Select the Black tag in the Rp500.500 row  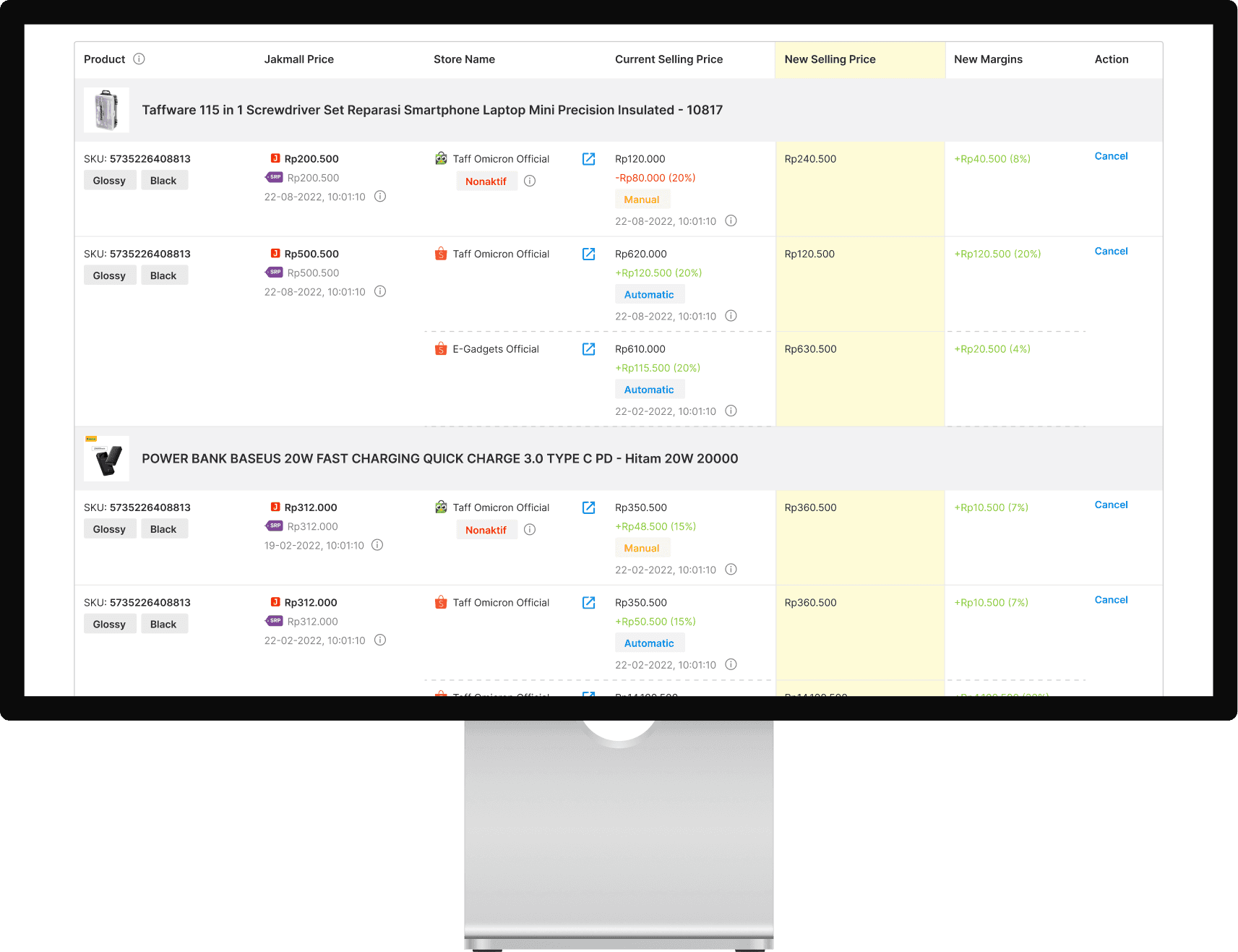click(x=163, y=275)
